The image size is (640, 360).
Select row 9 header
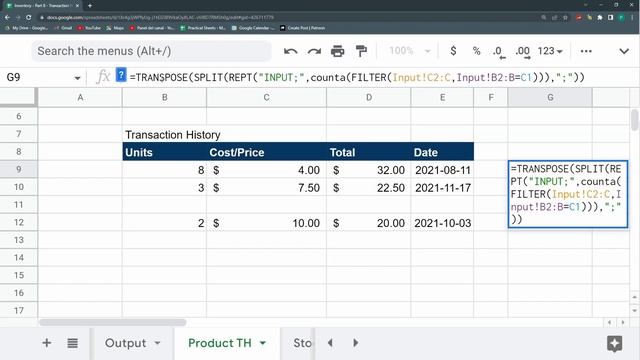click(x=19, y=169)
